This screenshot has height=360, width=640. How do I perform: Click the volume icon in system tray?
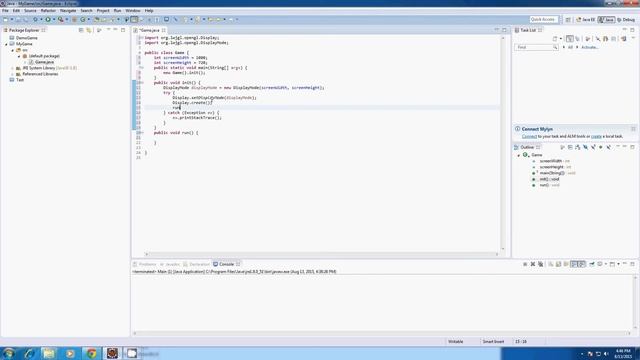pyautogui.click(x=606, y=353)
